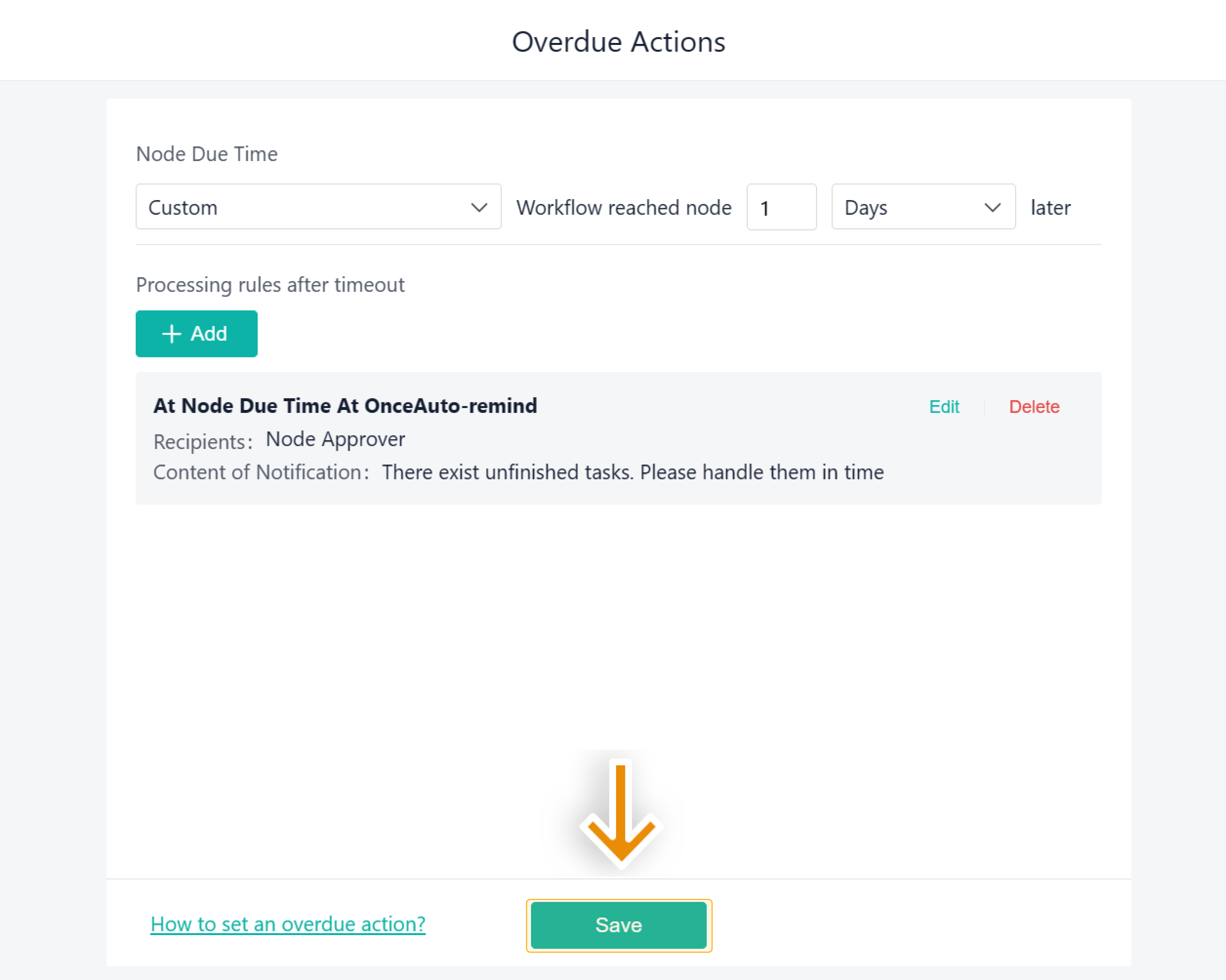
Task: Click the 'Workflow reached node' text
Action: pos(624,208)
